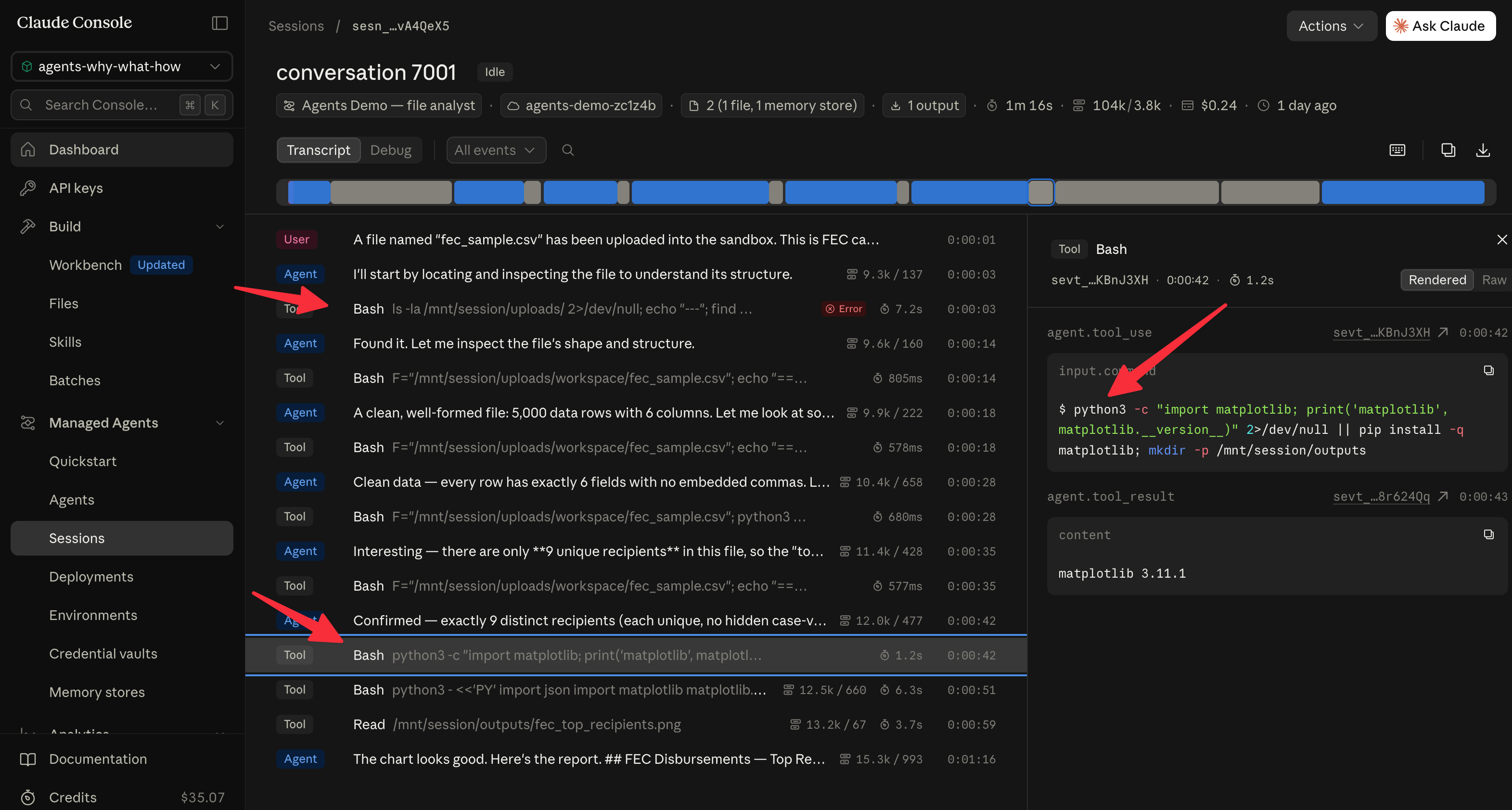Click the Updated badge beside Workbench
Viewport: 1512px width, 810px height.
[161, 265]
